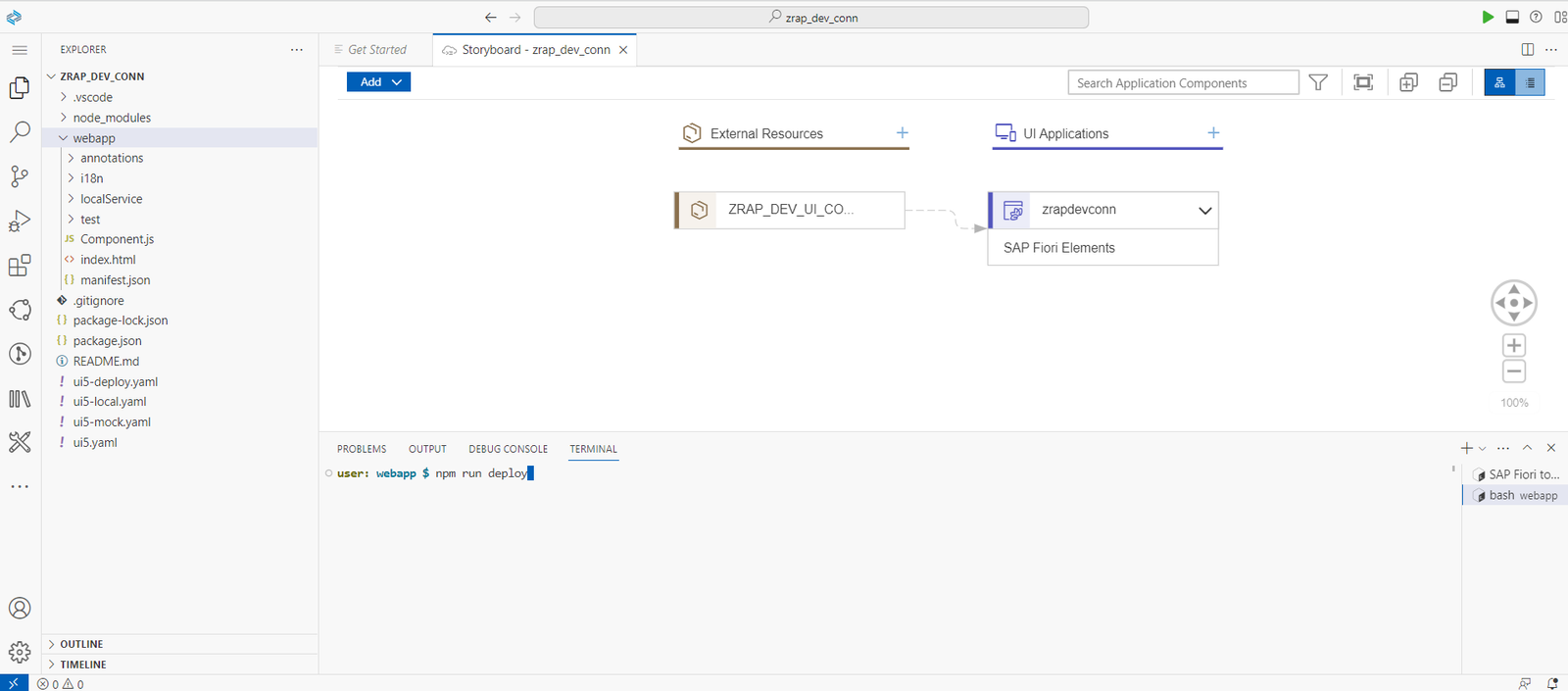Click the expand all icon in storyboard
The width and height of the screenshot is (1568, 691).
coord(1408,82)
